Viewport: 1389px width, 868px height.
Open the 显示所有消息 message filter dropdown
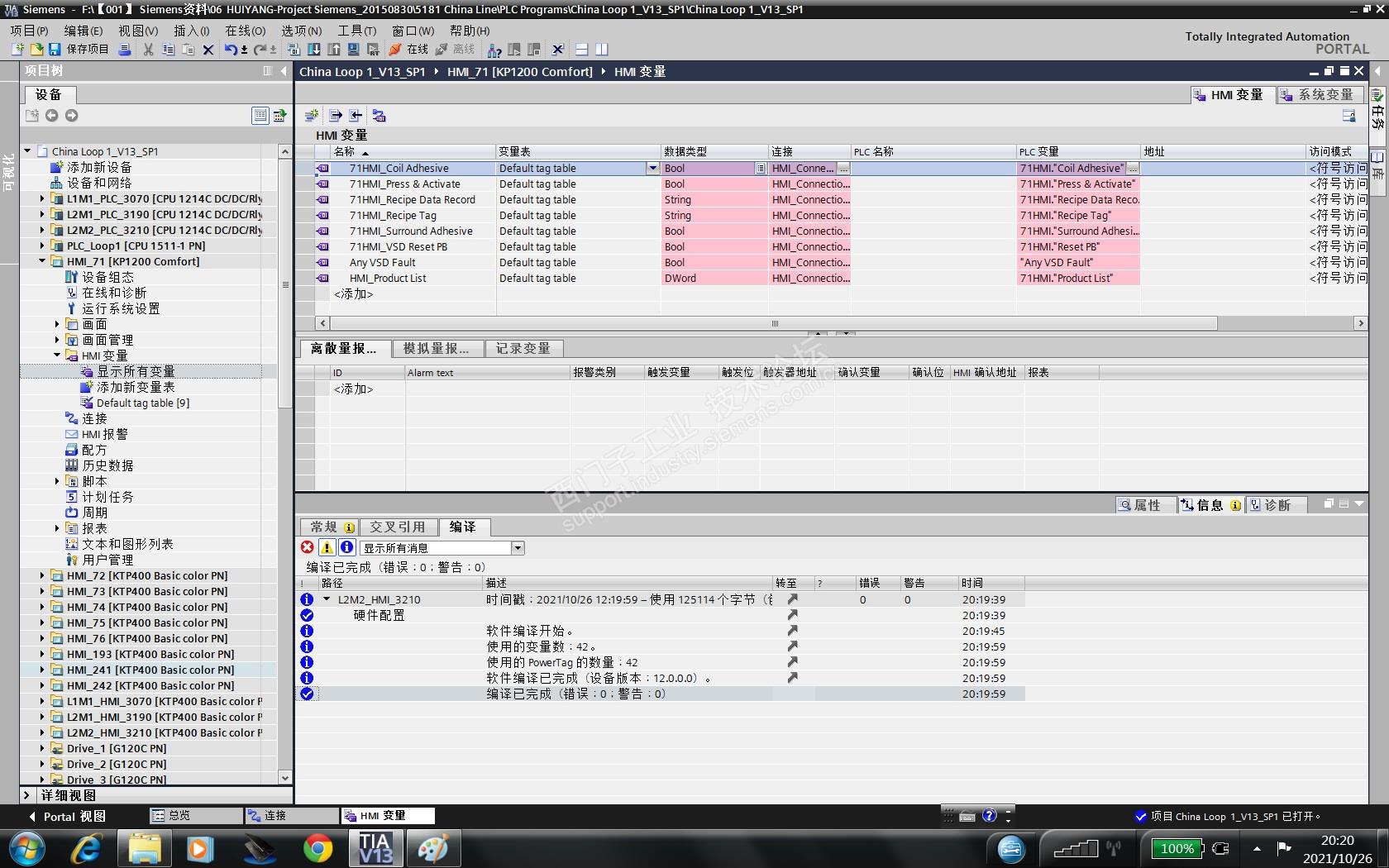coord(518,548)
